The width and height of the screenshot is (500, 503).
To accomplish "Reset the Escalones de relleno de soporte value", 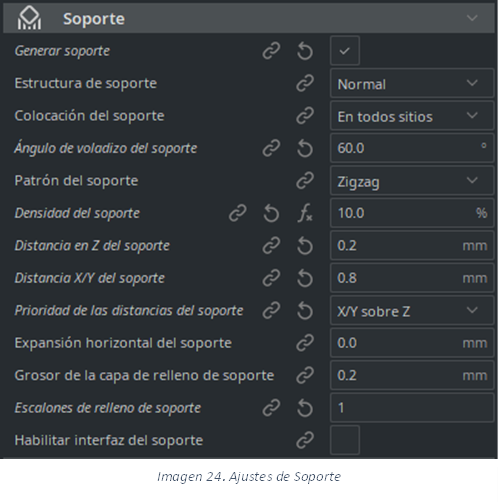I will tap(305, 408).
